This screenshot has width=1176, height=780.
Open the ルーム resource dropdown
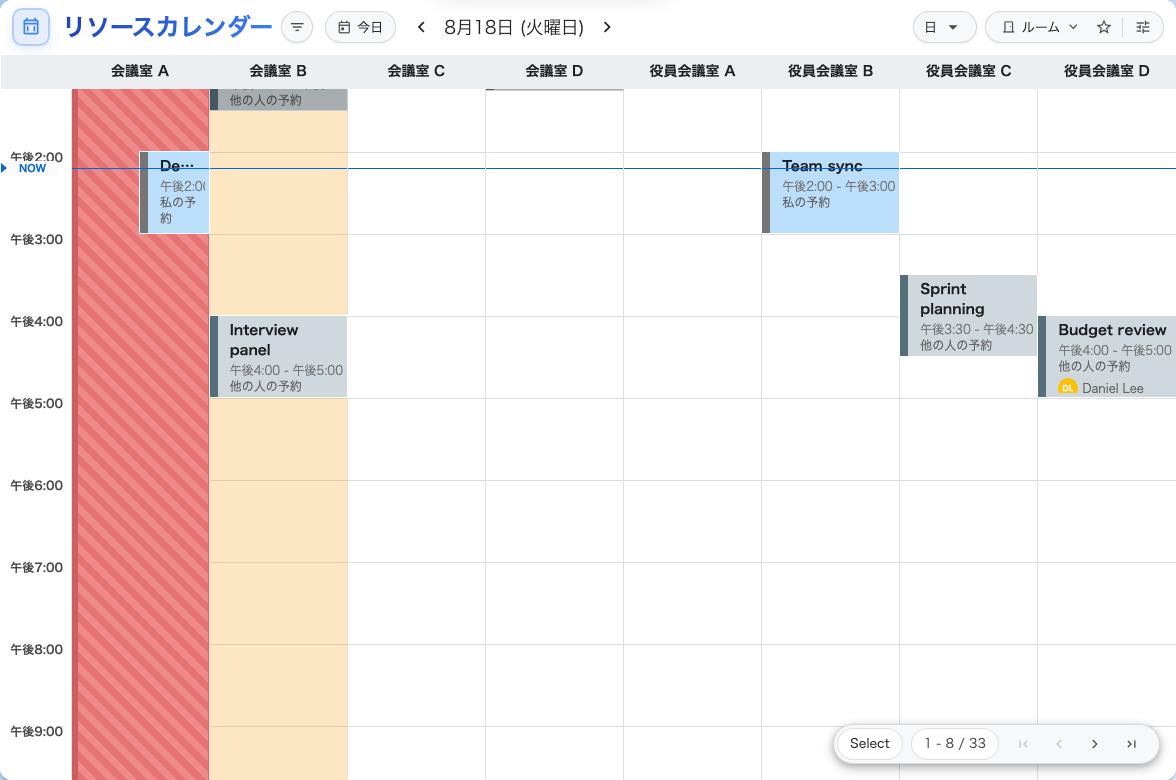[1040, 27]
